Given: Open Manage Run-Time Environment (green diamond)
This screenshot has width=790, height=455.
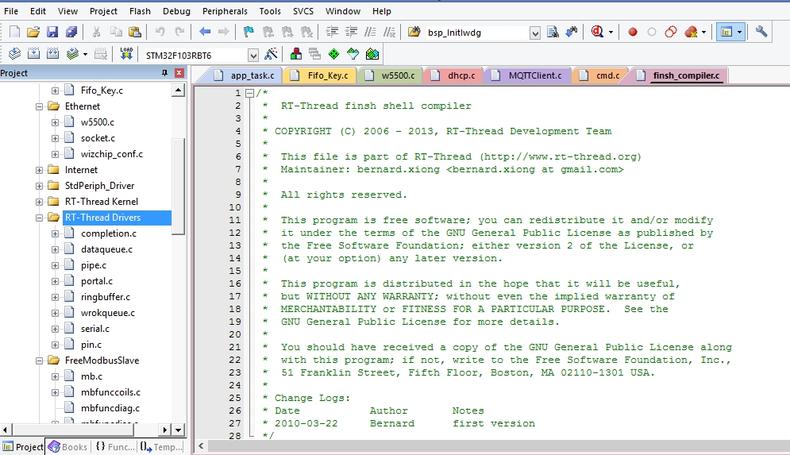Looking at the screenshot, I should coord(334,54).
